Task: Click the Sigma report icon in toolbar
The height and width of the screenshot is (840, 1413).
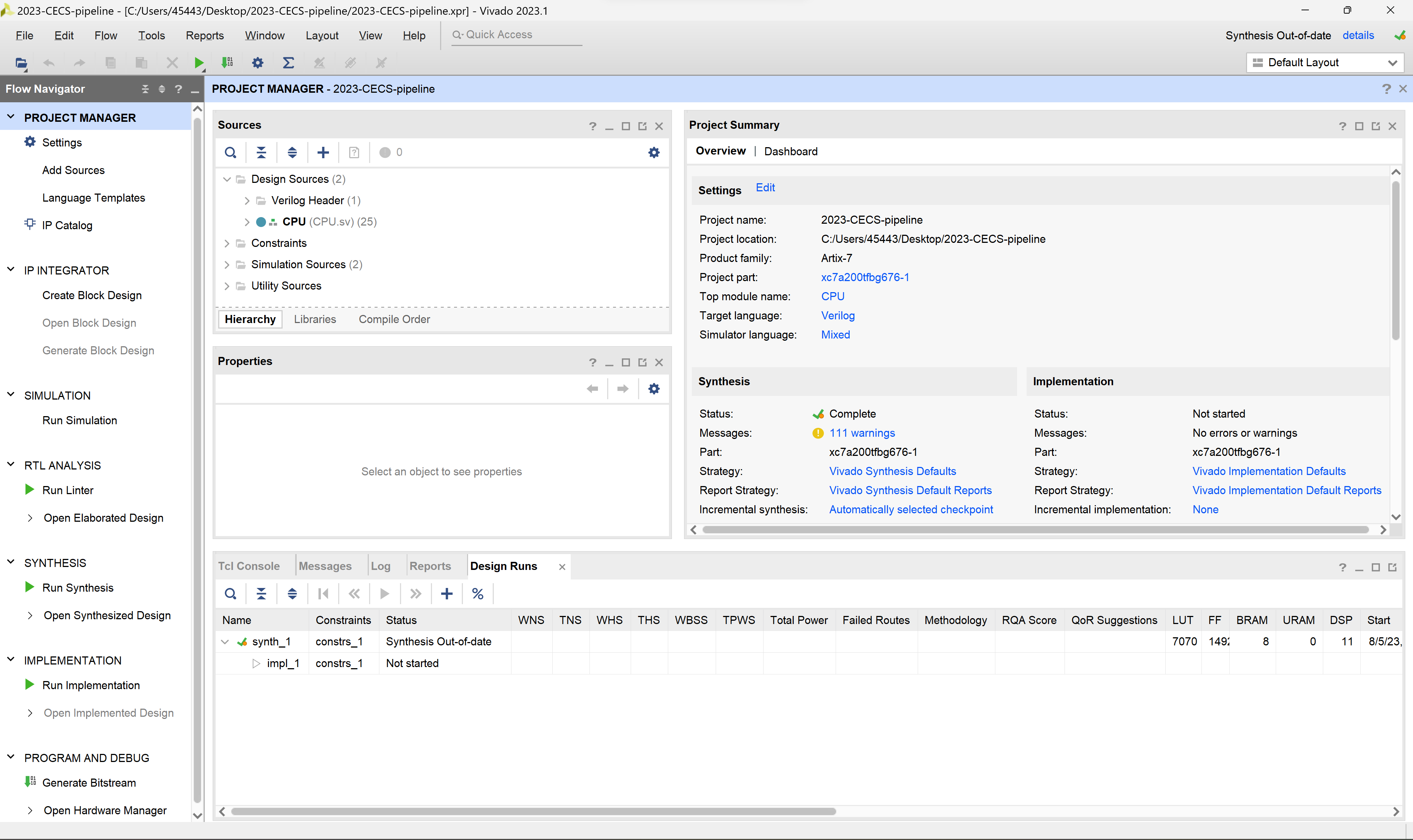Action: 288,62
